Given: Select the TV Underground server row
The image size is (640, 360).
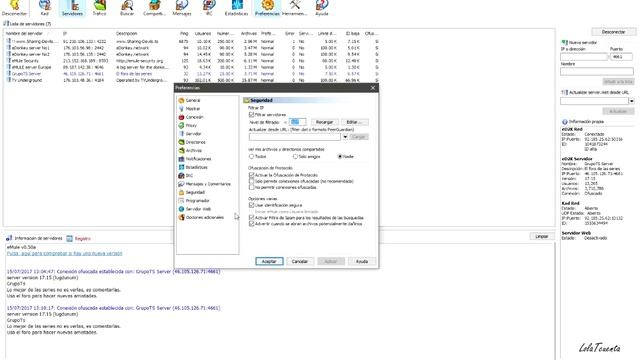Looking at the screenshot, I should (x=192, y=80).
